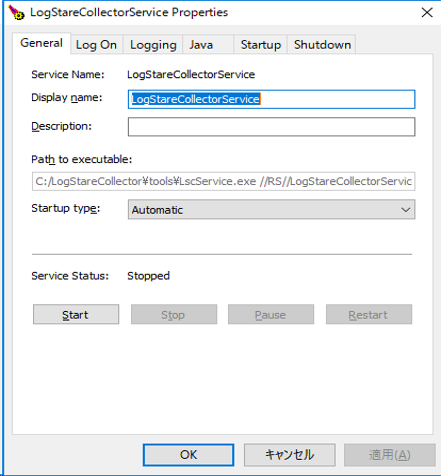Click the キャンセル cancel button

(x=289, y=455)
